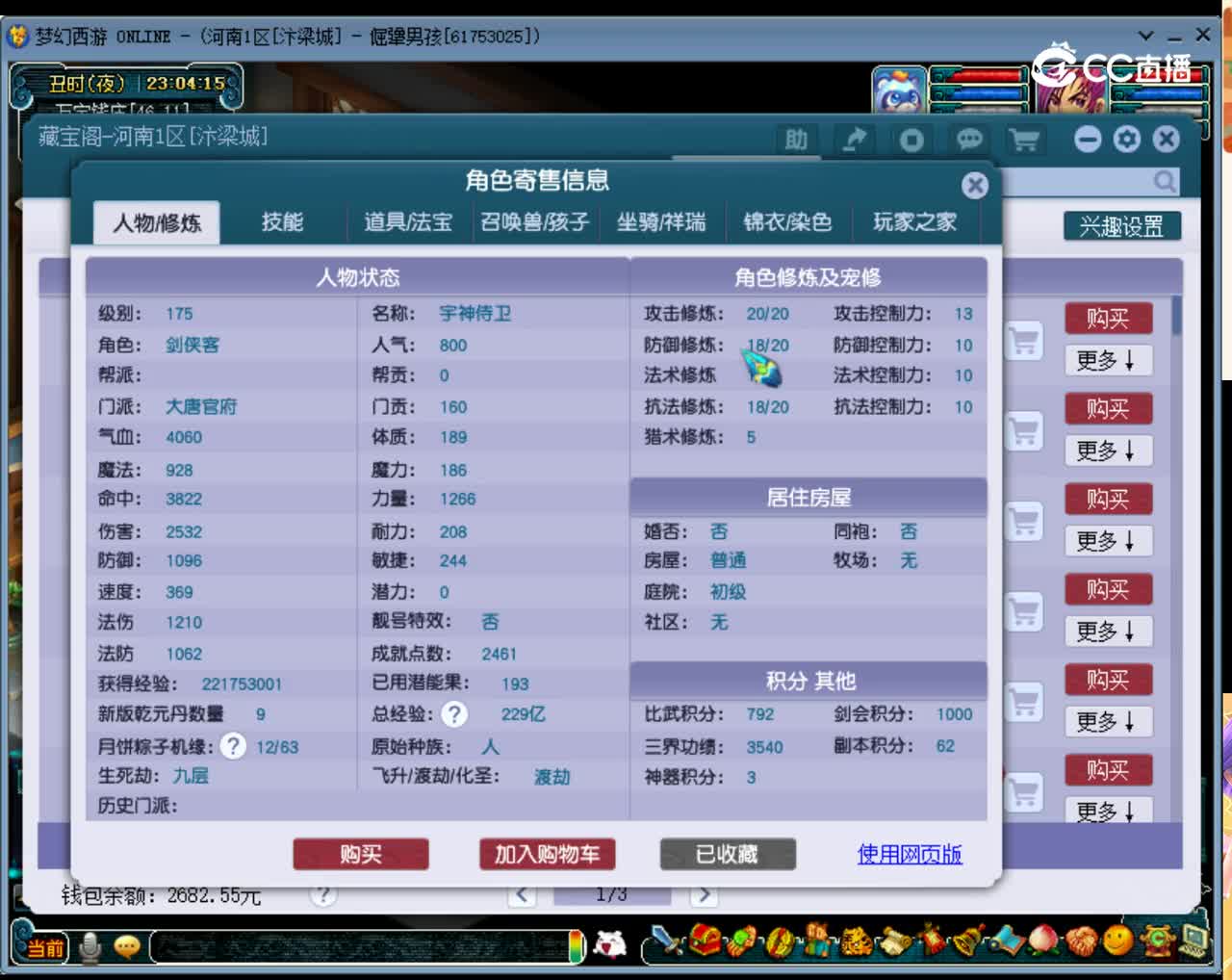Click the computer monitor icon in bottom toolbar

(x=1195, y=940)
